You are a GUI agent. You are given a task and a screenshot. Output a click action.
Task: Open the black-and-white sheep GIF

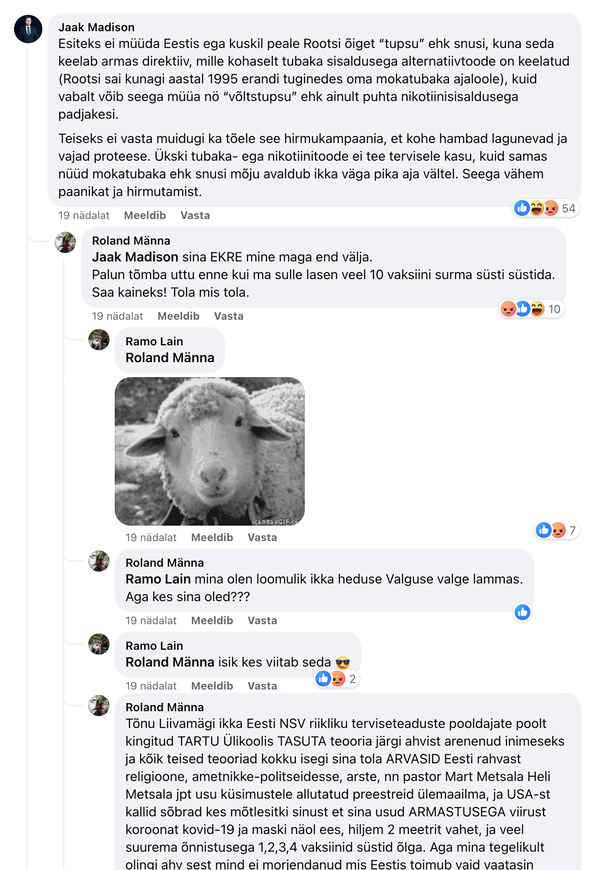click(210, 451)
